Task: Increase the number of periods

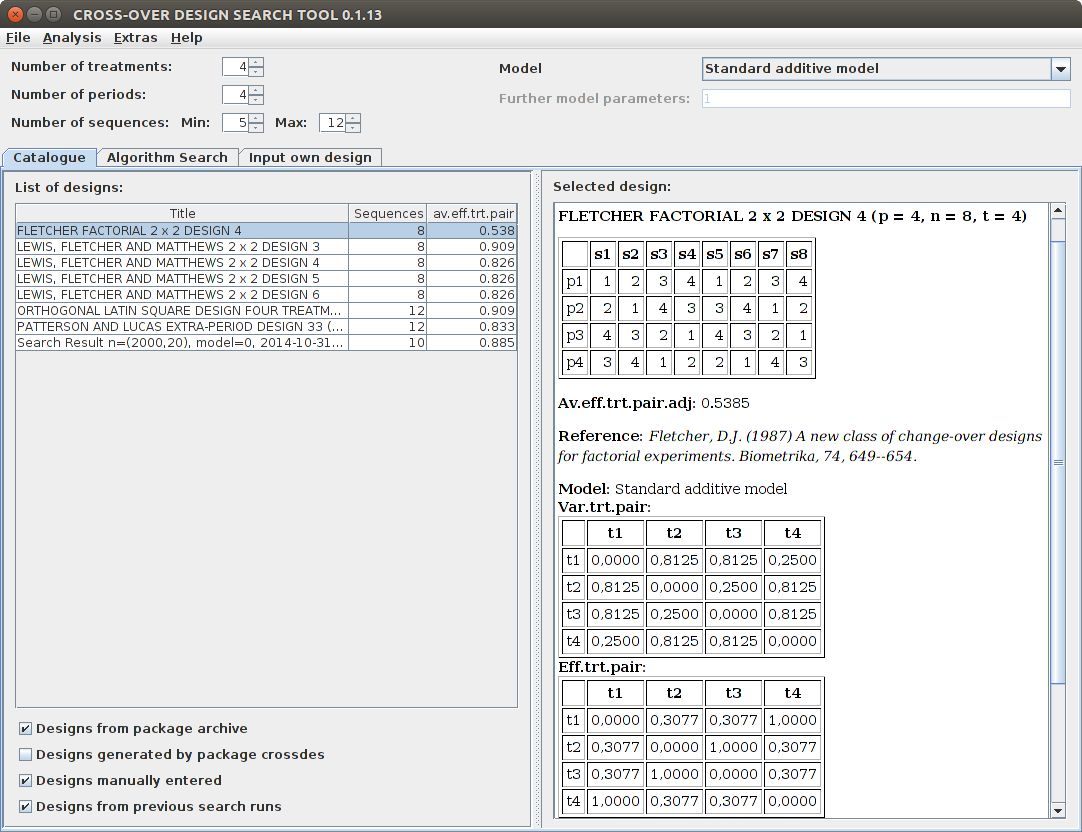Action: [x=256, y=90]
